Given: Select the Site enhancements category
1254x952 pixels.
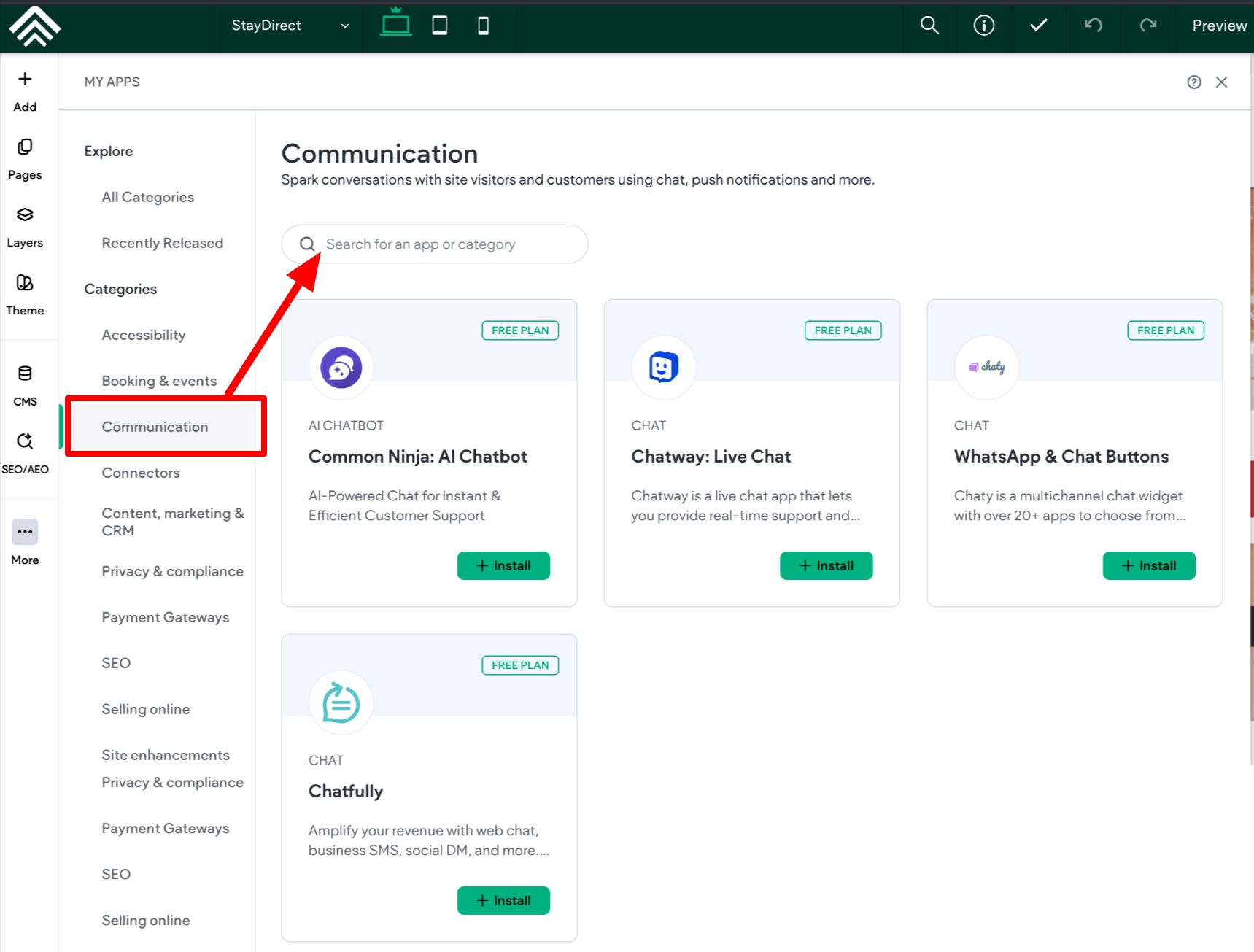Looking at the screenshot, I should [x=166, y=755].
